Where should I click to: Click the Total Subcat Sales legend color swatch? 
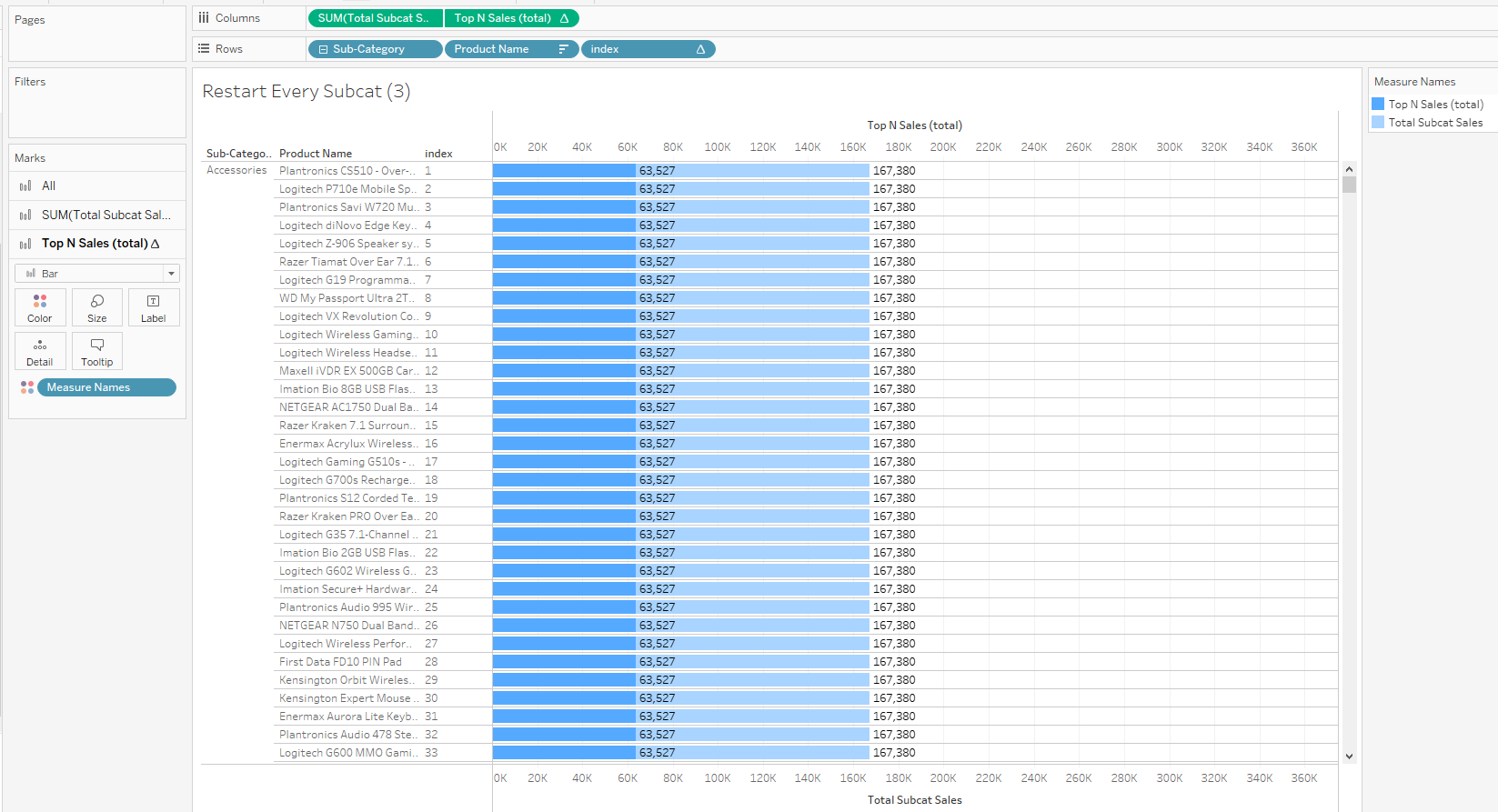(1378, 123)
